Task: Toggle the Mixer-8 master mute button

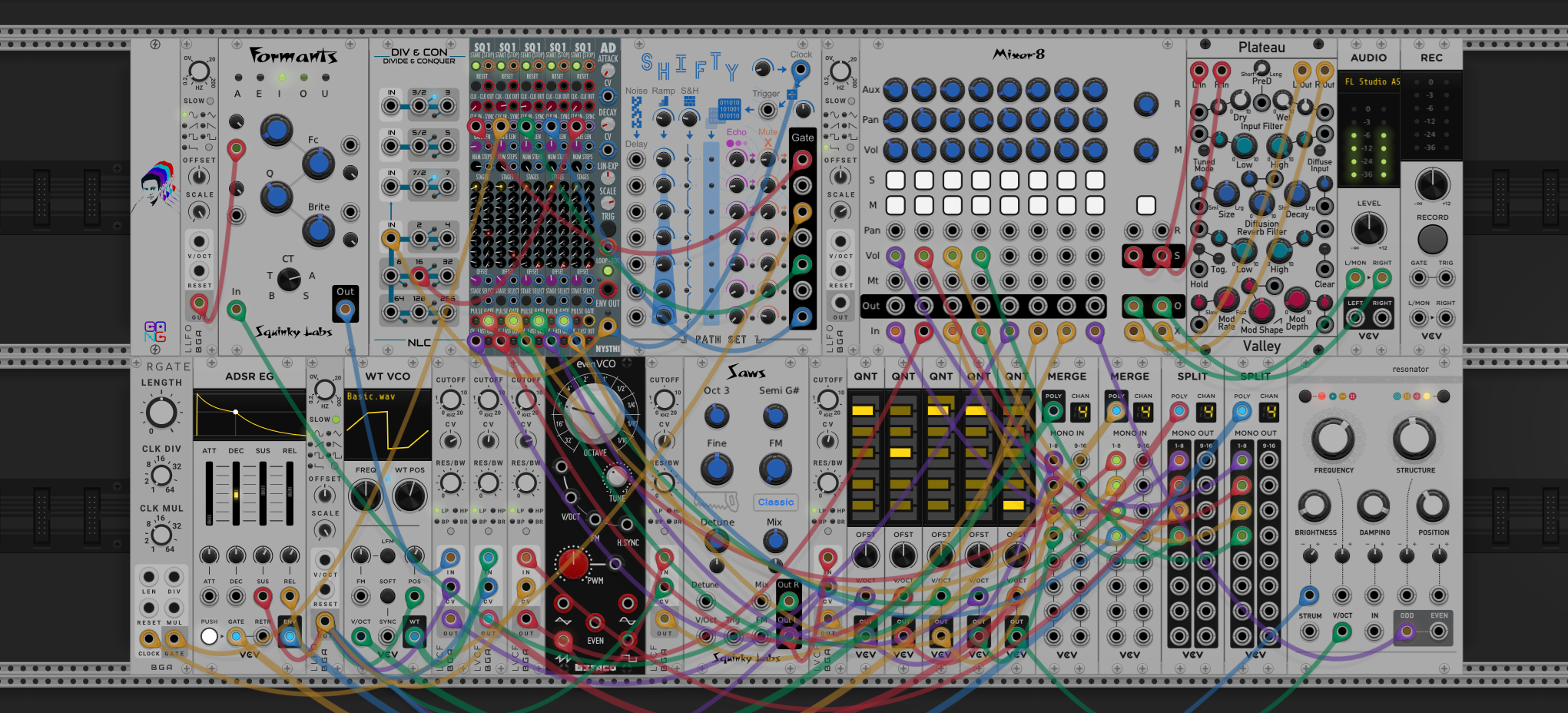Action: pyautogui.click(x=1145, y=205)
